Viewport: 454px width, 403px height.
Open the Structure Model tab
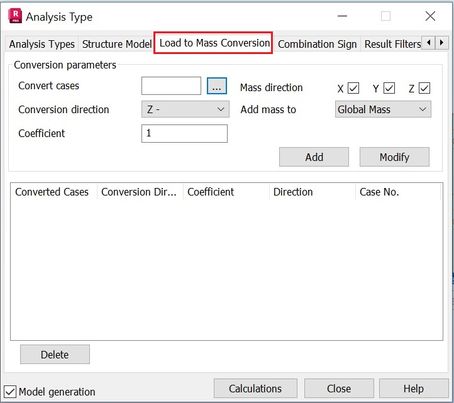point(117,44)
